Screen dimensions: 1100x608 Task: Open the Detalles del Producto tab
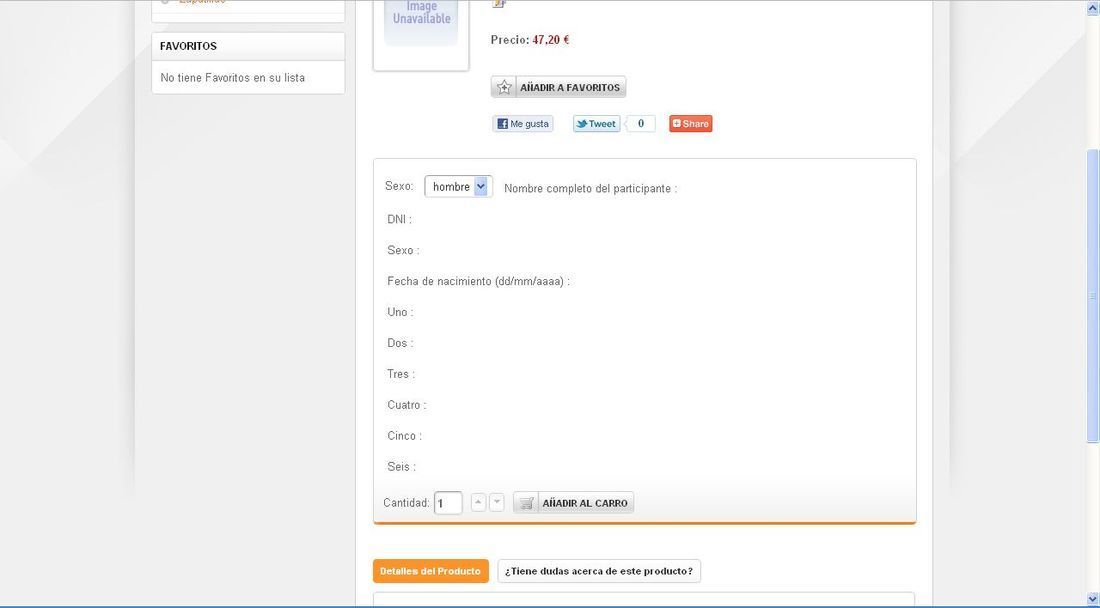pos(431,571)
